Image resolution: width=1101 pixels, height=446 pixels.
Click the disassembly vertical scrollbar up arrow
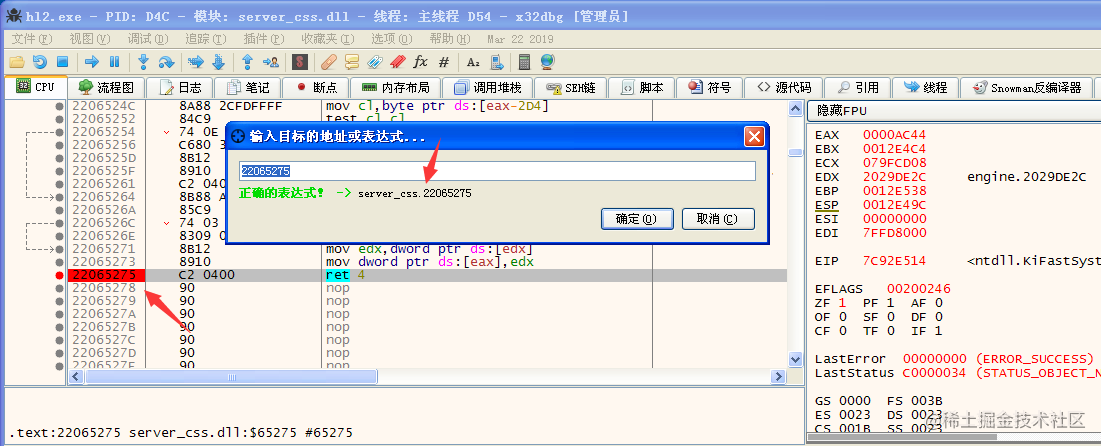tap(795, 108)
